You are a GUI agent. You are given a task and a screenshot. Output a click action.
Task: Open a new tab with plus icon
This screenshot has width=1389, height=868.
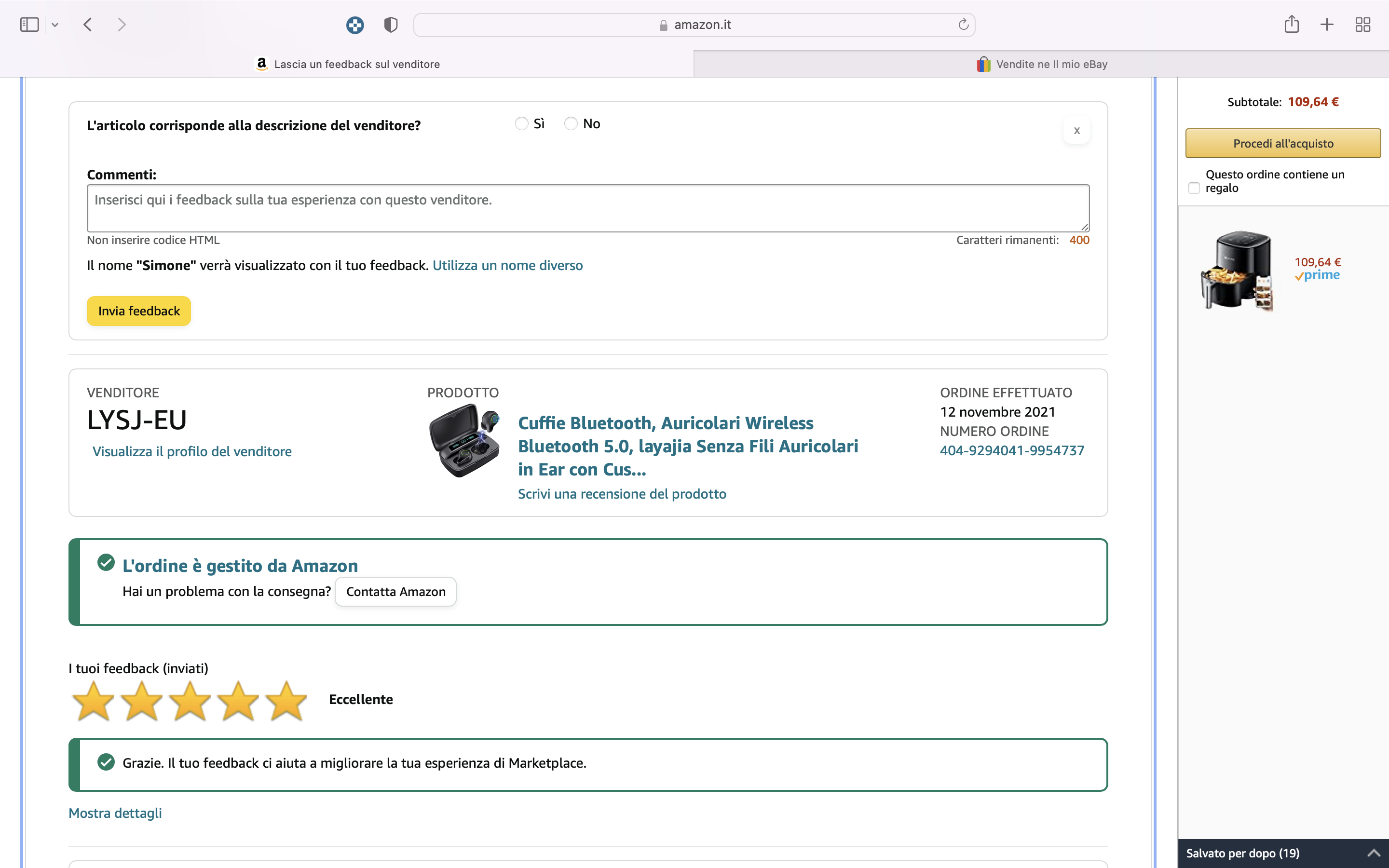(1327, 25)
